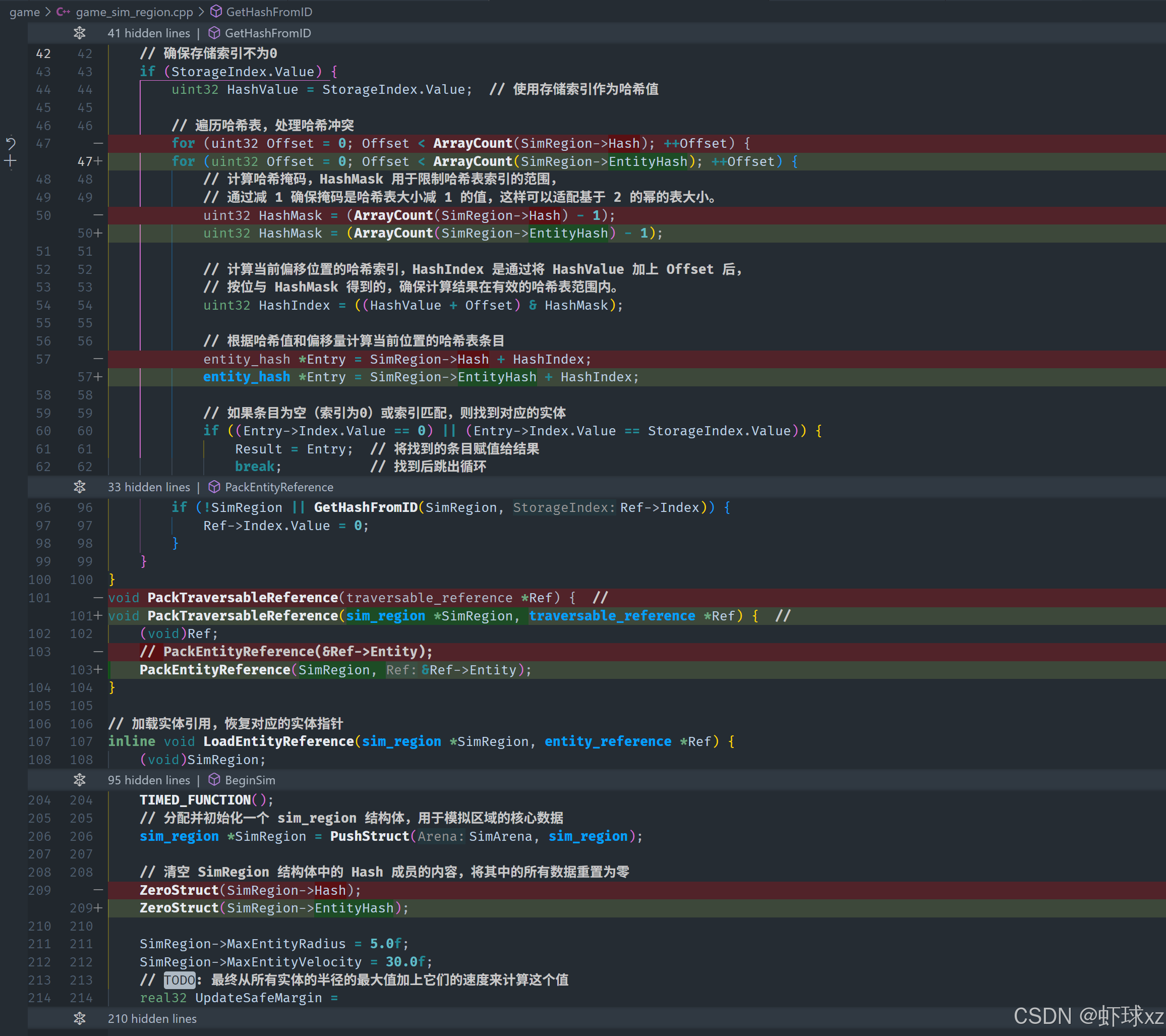Screen dimensions: 1166x1036
Task: Expand the 95 hidden lines icon
Action: 79,780
